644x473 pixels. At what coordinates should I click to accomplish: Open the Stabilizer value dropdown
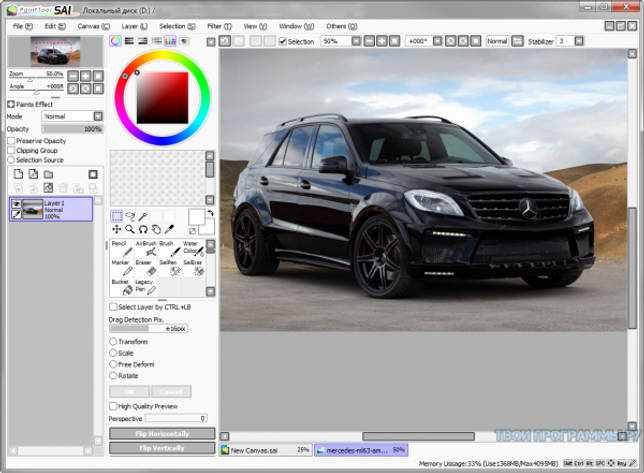point(579,41)
